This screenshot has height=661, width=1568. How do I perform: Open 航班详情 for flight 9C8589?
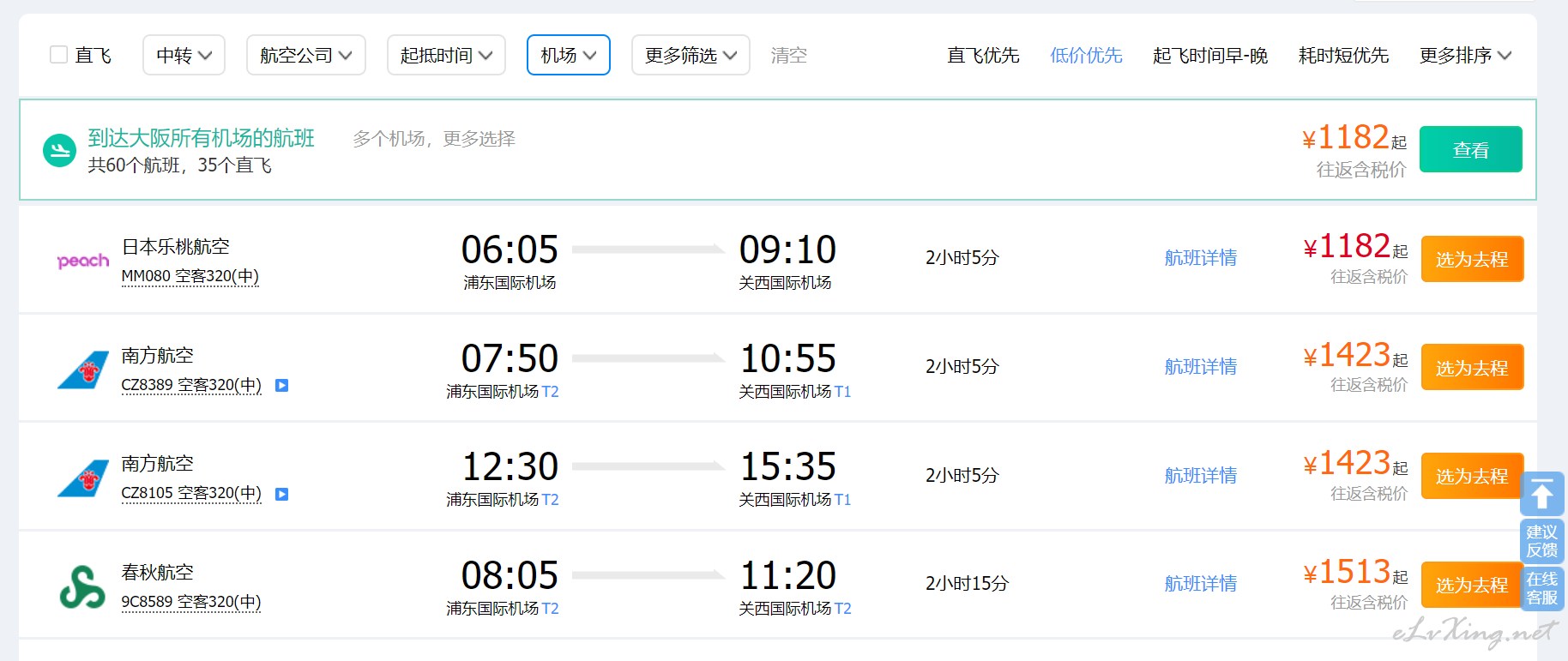1201,584
